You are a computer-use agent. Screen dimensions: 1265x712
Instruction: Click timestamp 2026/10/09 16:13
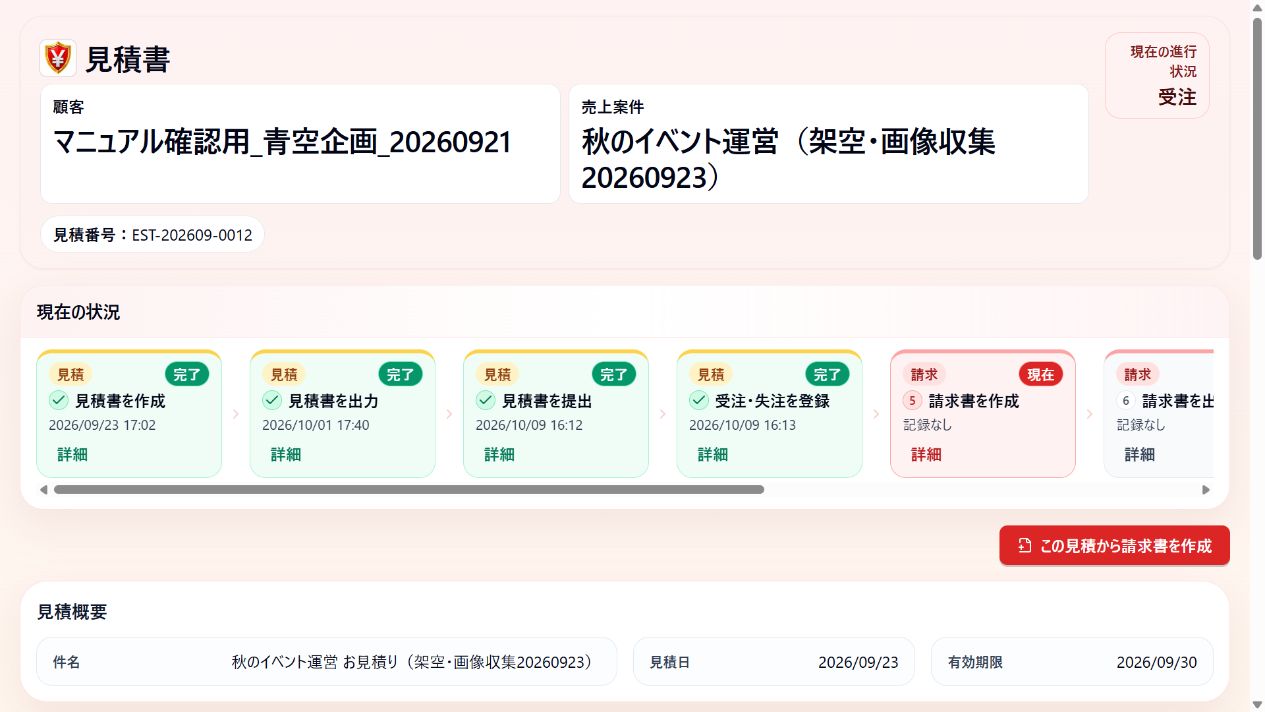[742, 425]
